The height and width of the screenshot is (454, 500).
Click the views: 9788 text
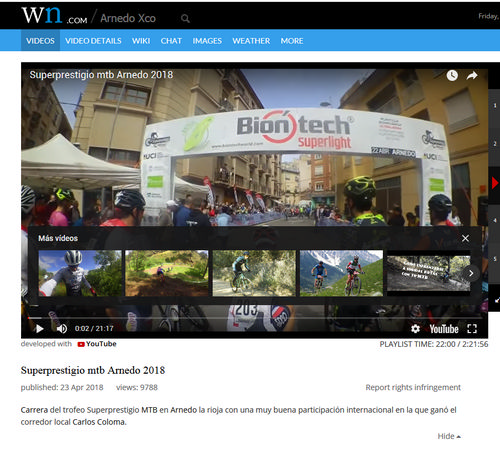coord(137,387)
